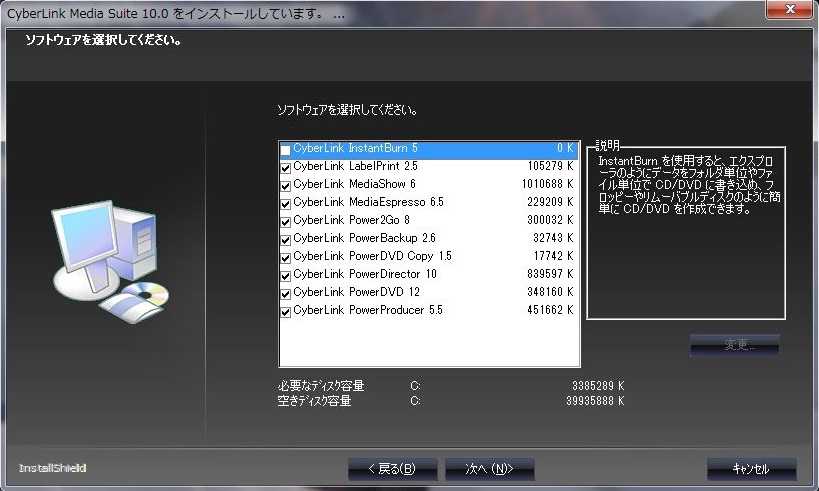Uncheck CyberLink PowerProducer 5.5 checkbox
This screenshot has width=819, height=491.
pos(285,312)
